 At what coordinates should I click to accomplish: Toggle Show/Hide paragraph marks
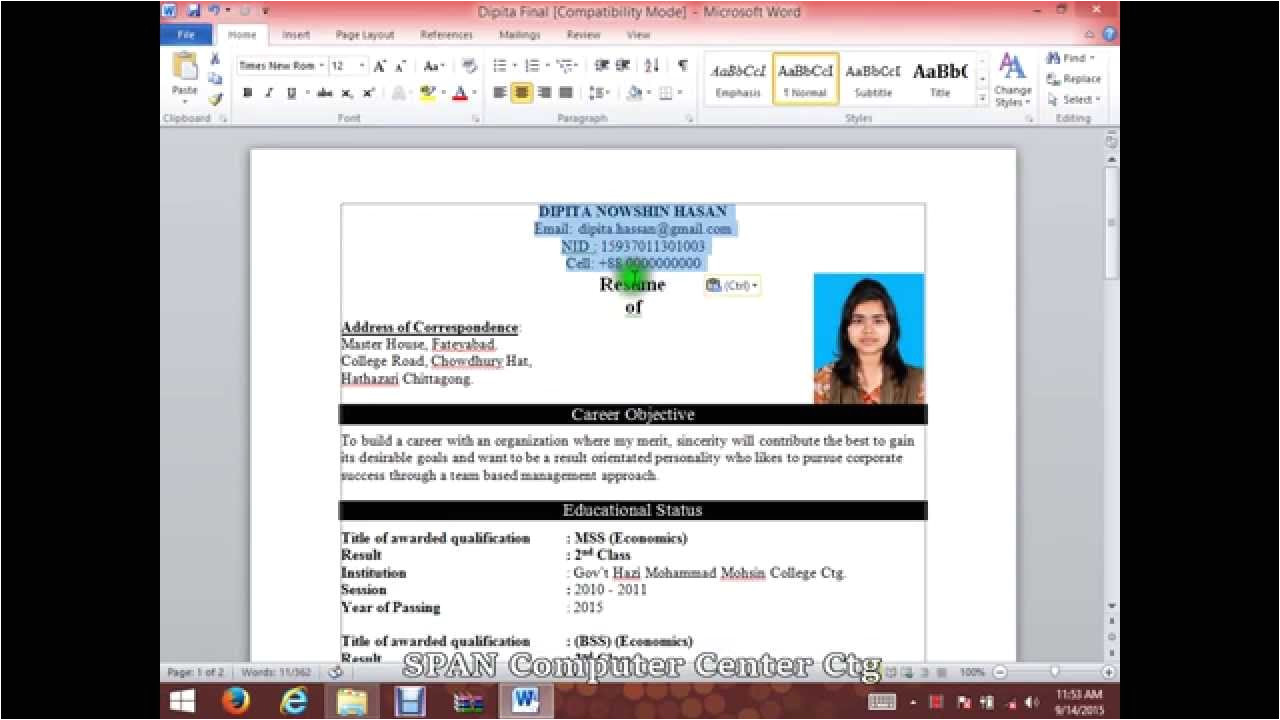pos(682,66)
